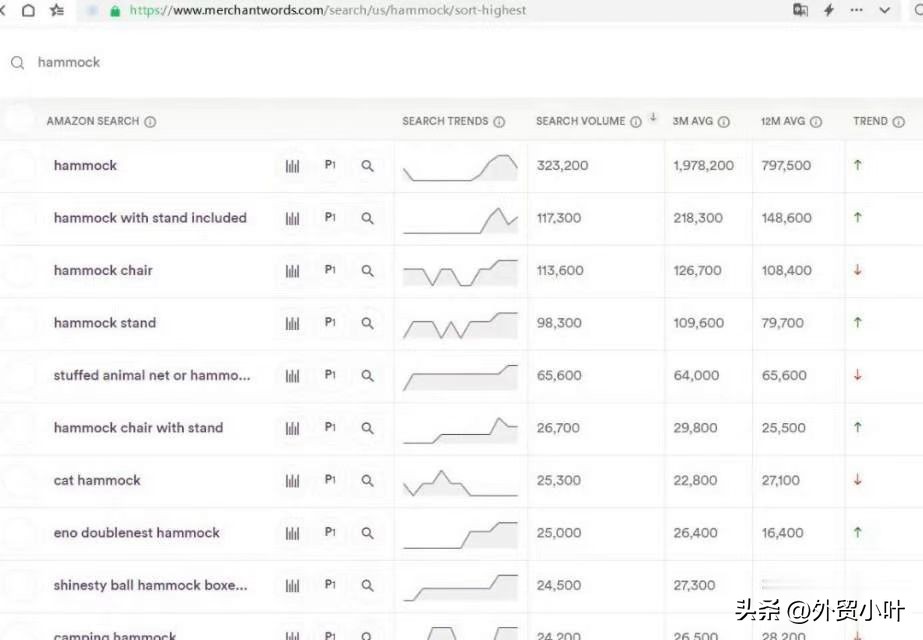The width and height of the screenshot is (923, 640).
Task: Open stuffed animal net or hammock keyword
Action: pyautogui.click(x=152, y=376)
